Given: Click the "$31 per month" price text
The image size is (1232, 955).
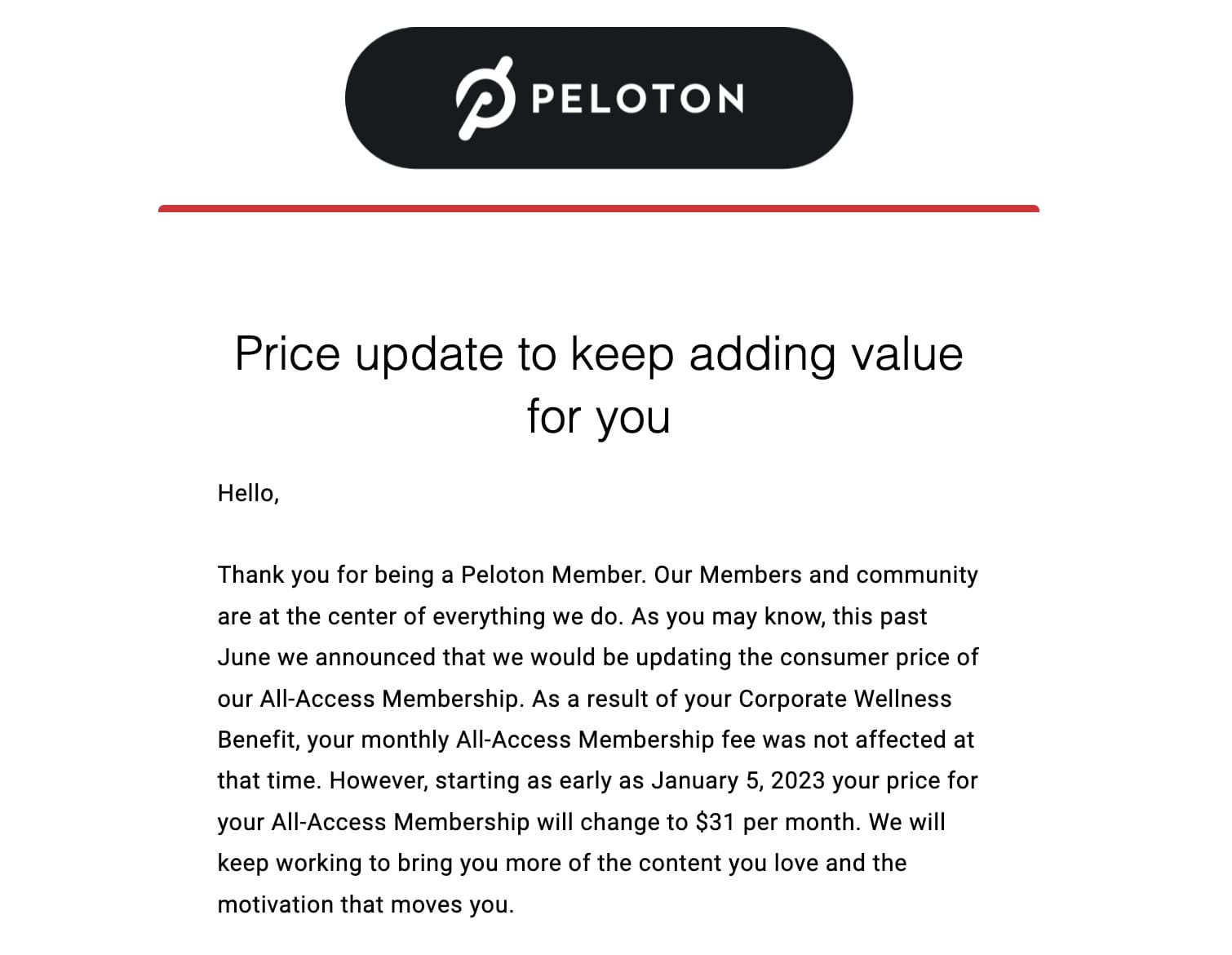Looking at the screenshot, I should (x=777, y=822).
